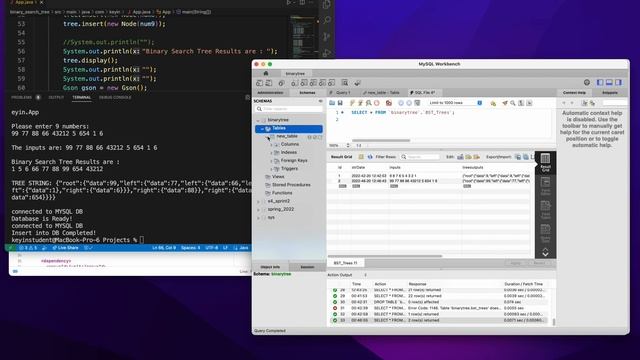Expand the s4_sprint2 schema

click(x=258, y=202)
